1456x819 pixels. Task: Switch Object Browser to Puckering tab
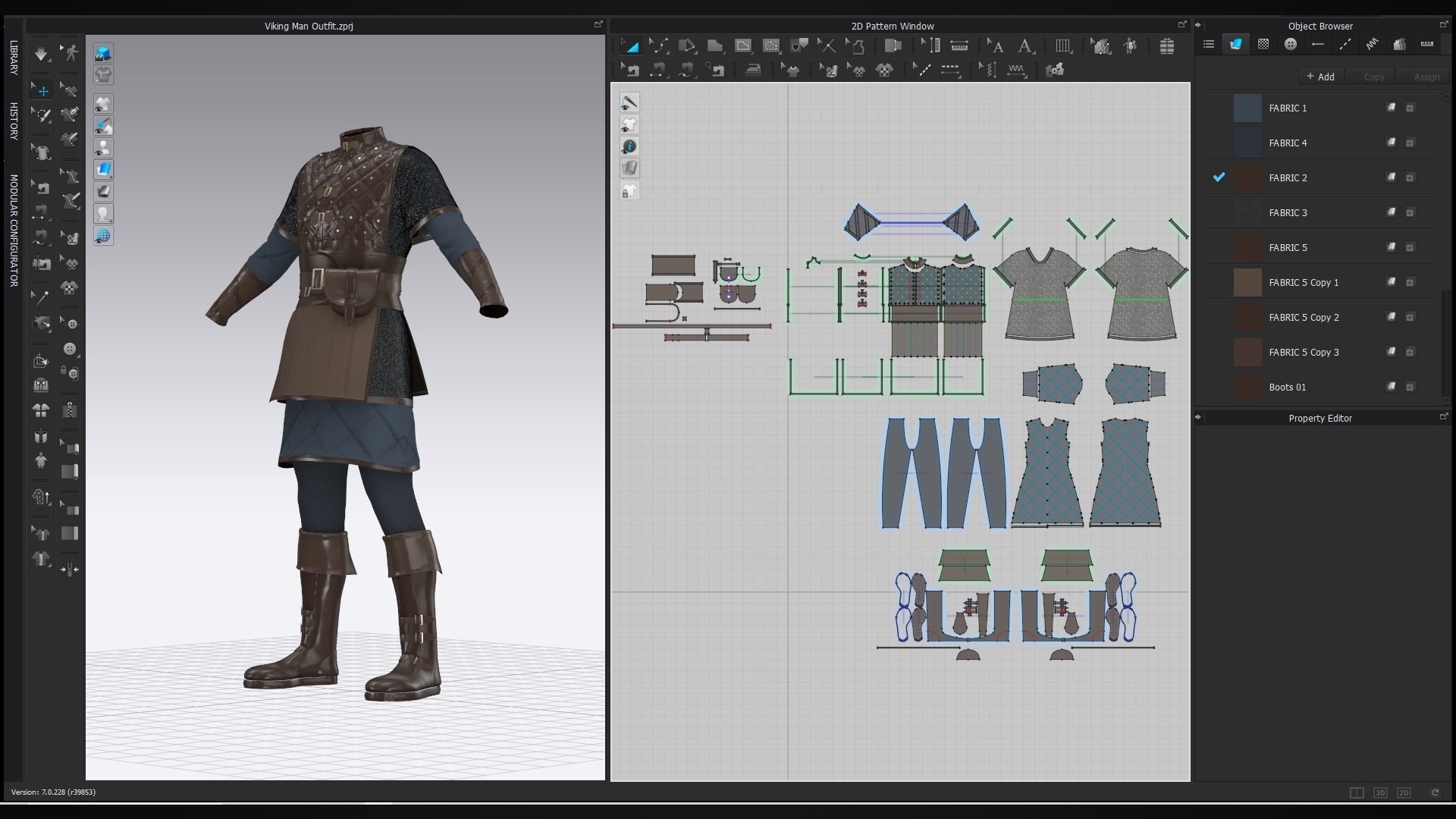point(1373,45)
